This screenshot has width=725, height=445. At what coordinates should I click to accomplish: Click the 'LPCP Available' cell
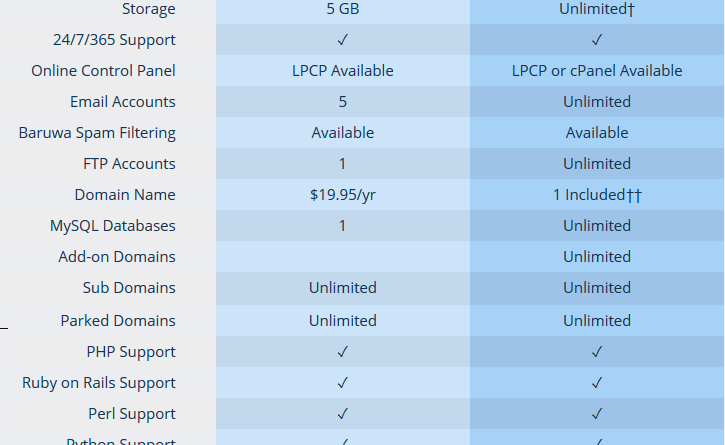click(343, 71)
